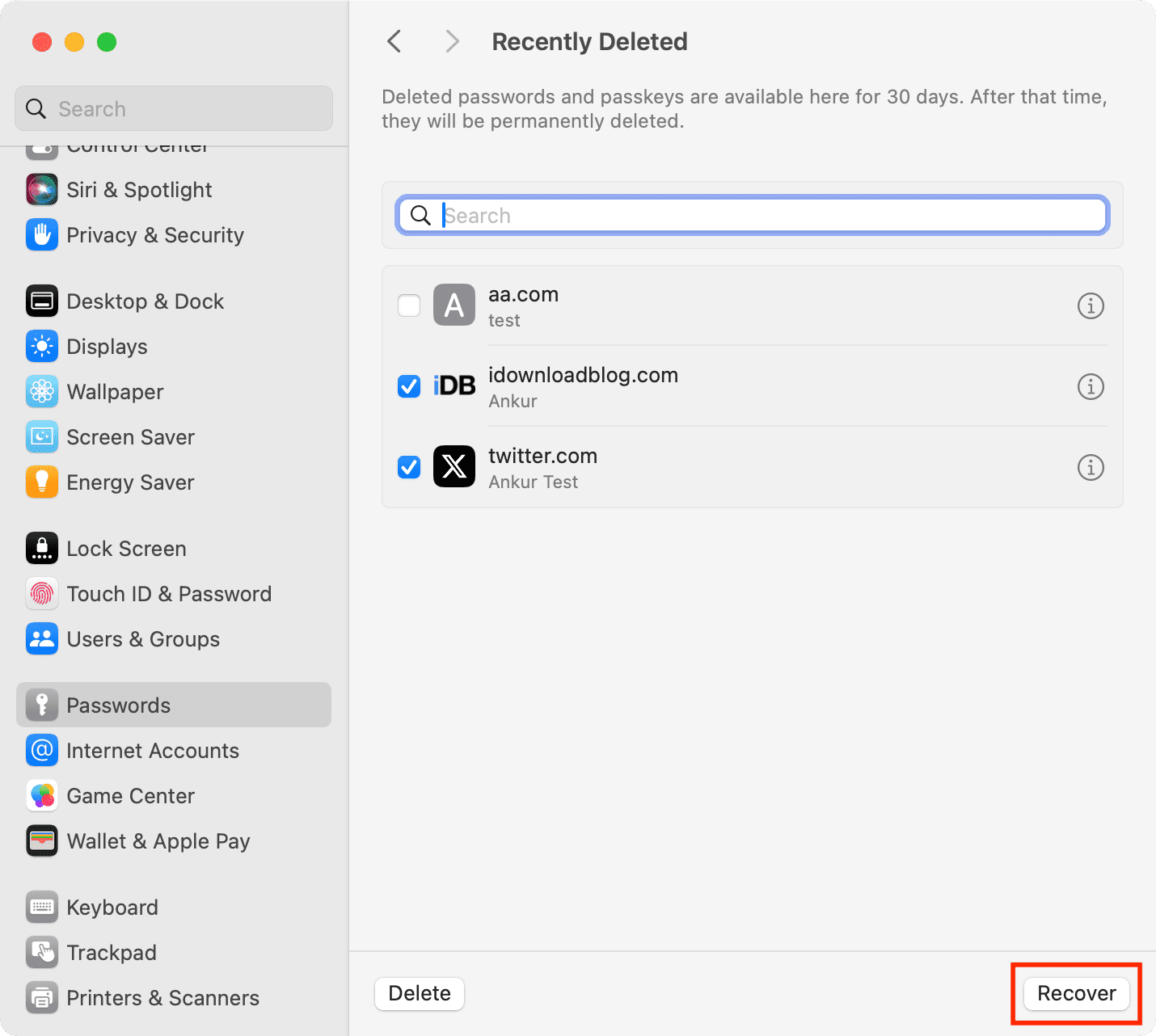Focus the sidebar Search field

pos(174,108)
